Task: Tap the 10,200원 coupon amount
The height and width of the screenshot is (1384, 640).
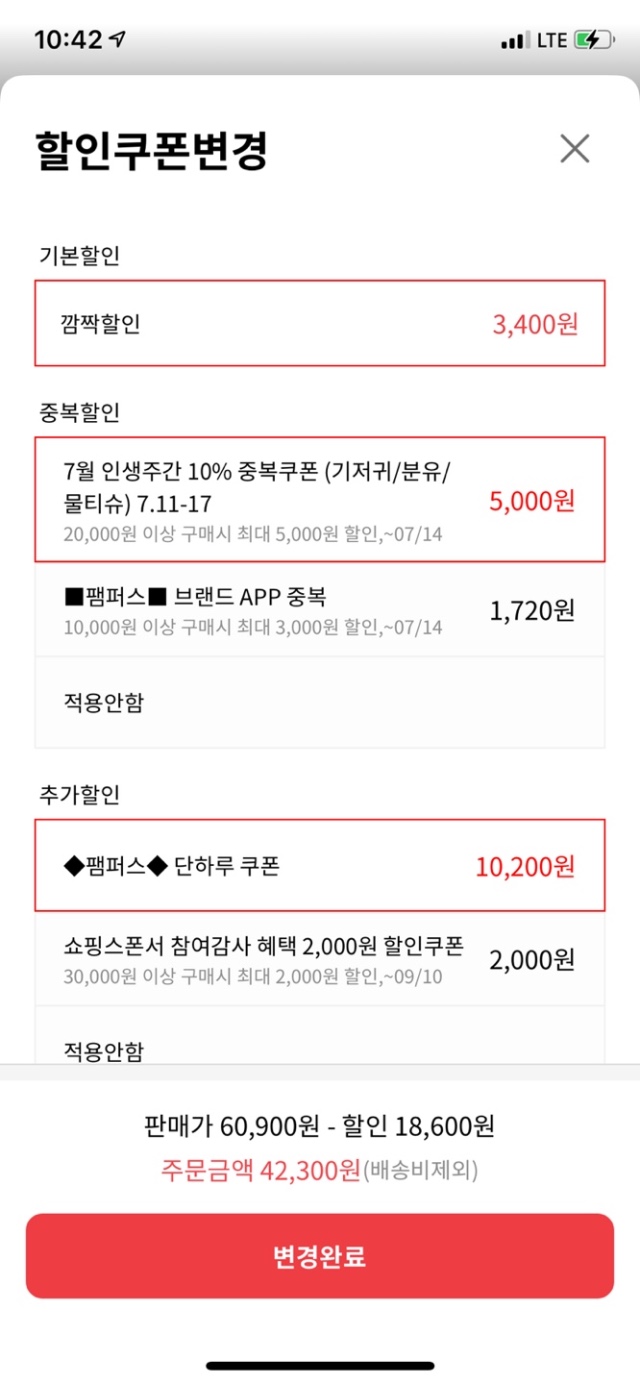Action: click(525, 866)
